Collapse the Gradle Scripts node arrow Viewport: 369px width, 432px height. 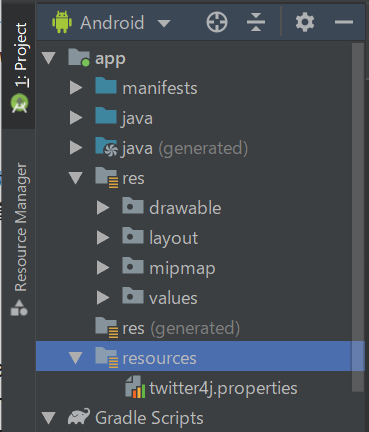coord(49,418)
